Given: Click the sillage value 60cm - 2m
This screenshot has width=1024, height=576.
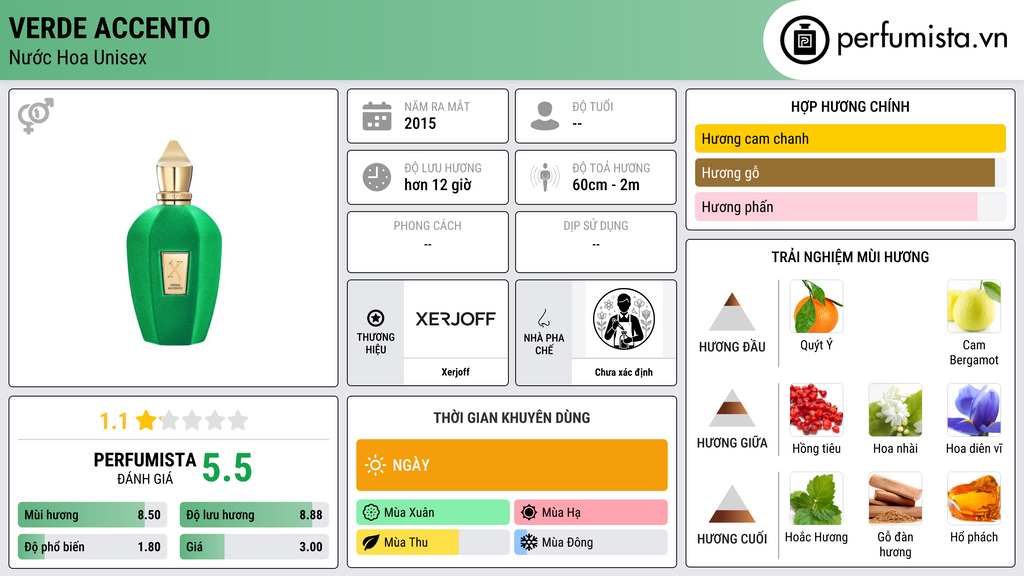Looking at the screenshot, I should coord(606,185).
